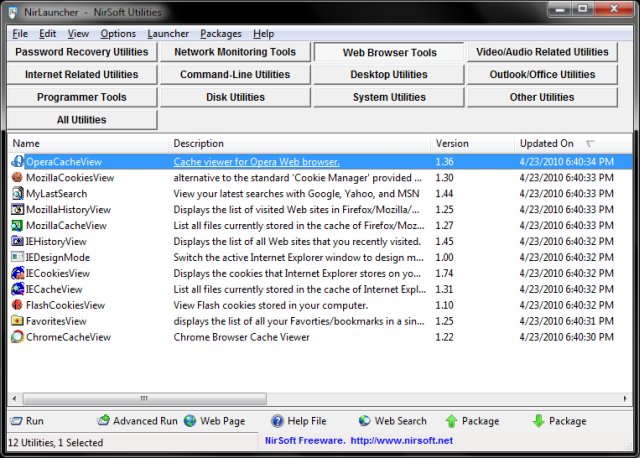Click the MozillaHistoryView row icon
640x458 pixels.
[17, 209]
